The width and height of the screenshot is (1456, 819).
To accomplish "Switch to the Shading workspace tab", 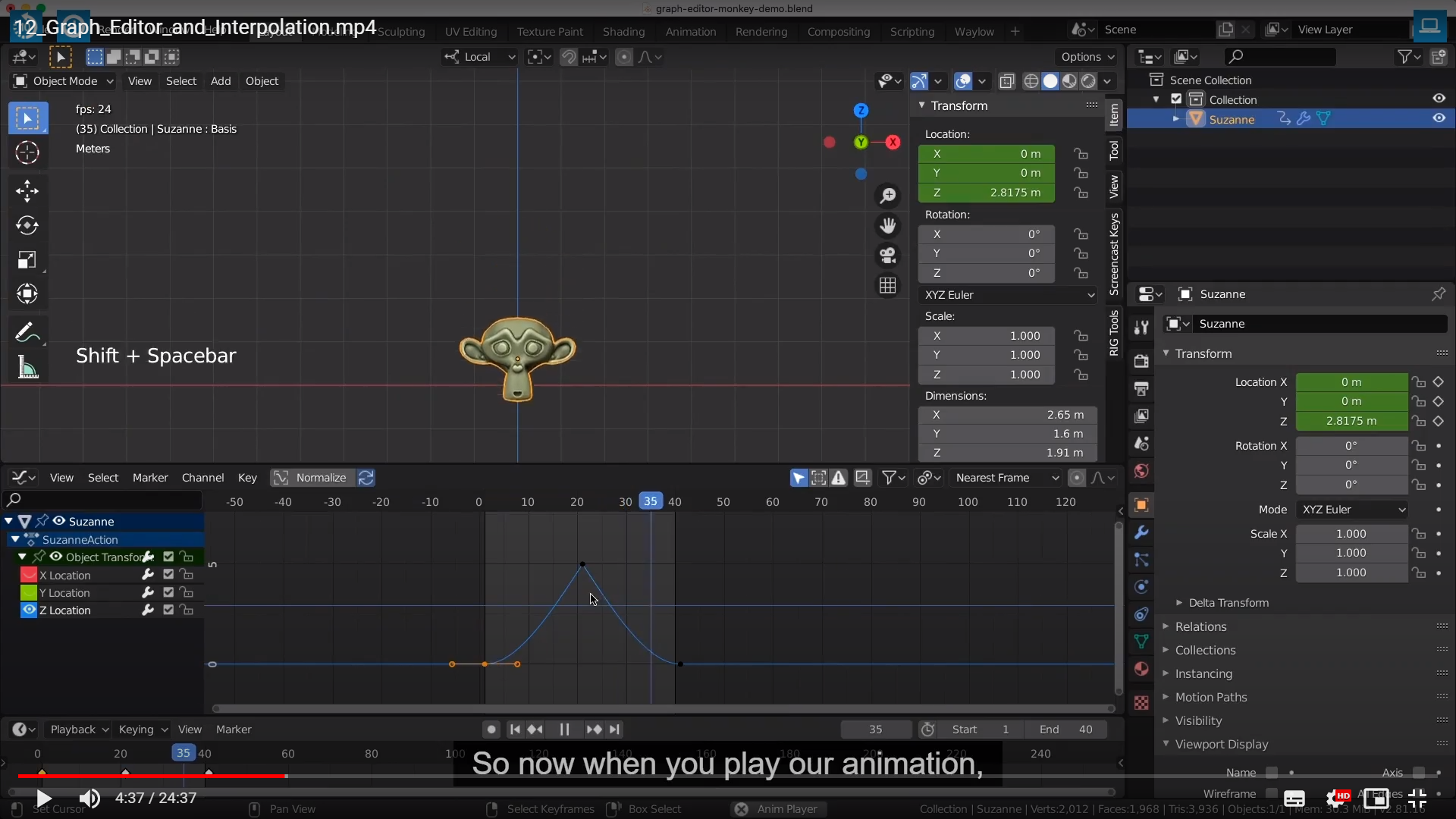I will tap(623, 32).
